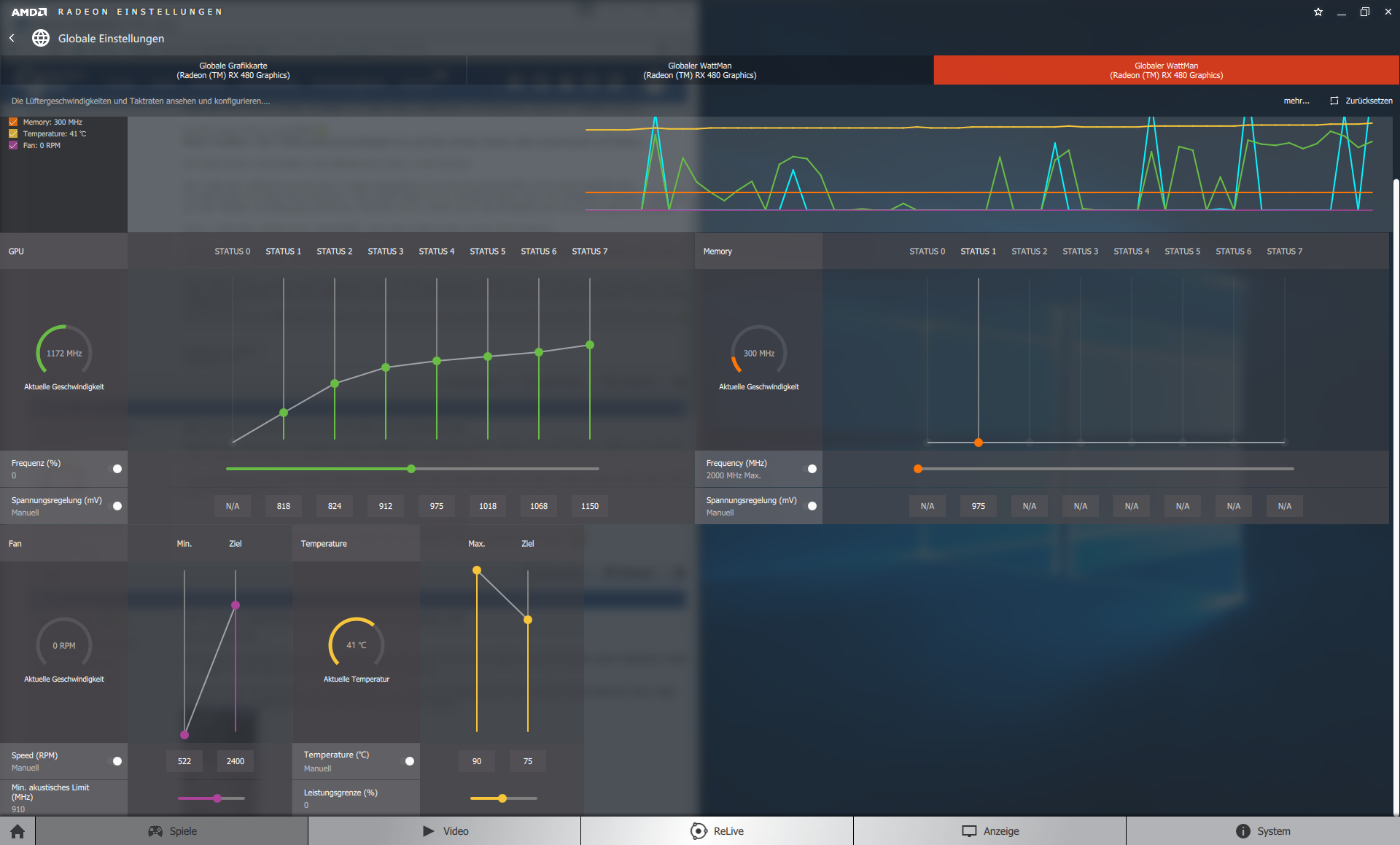
Task: Expand the mehr... options
Action: coord(1296,101)
